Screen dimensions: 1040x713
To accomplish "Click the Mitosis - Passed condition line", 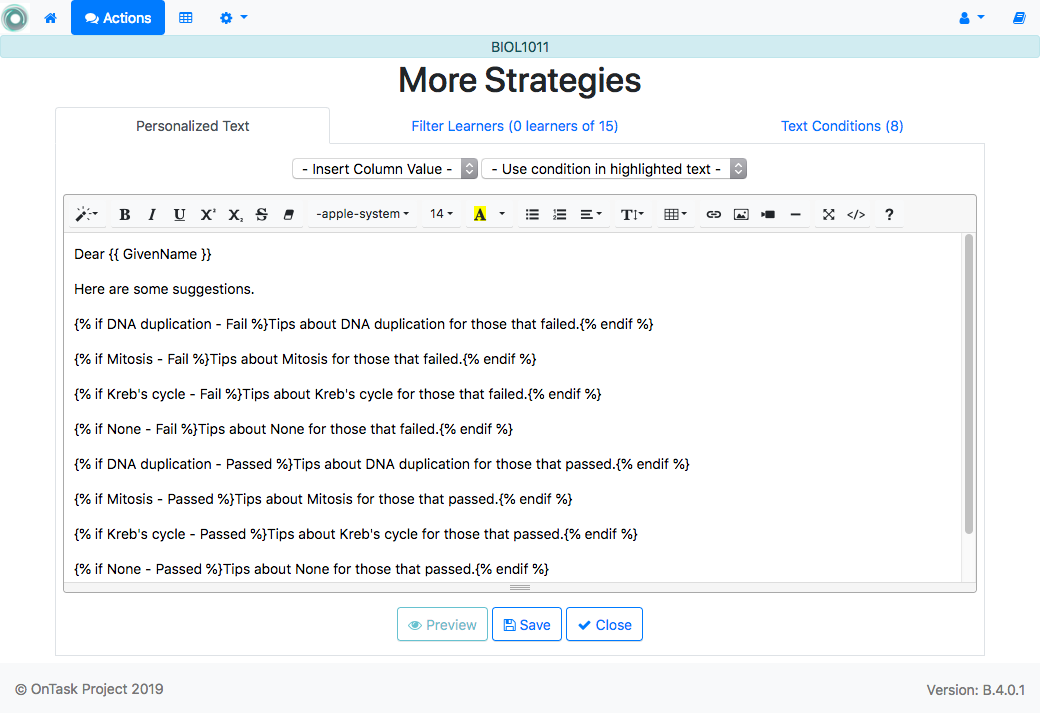I will (323, 499).
